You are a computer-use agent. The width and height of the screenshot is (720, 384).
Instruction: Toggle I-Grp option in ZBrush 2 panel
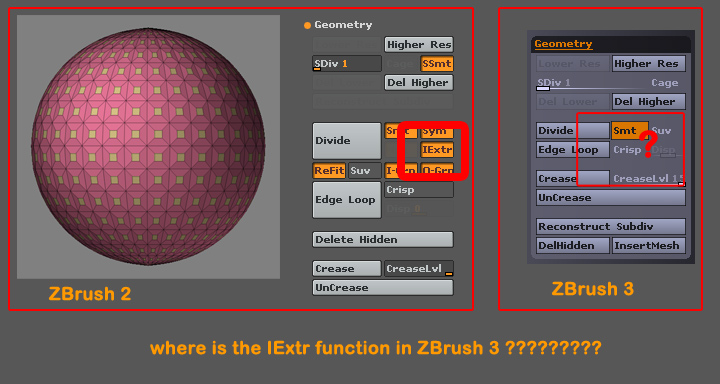pos(400,171)
